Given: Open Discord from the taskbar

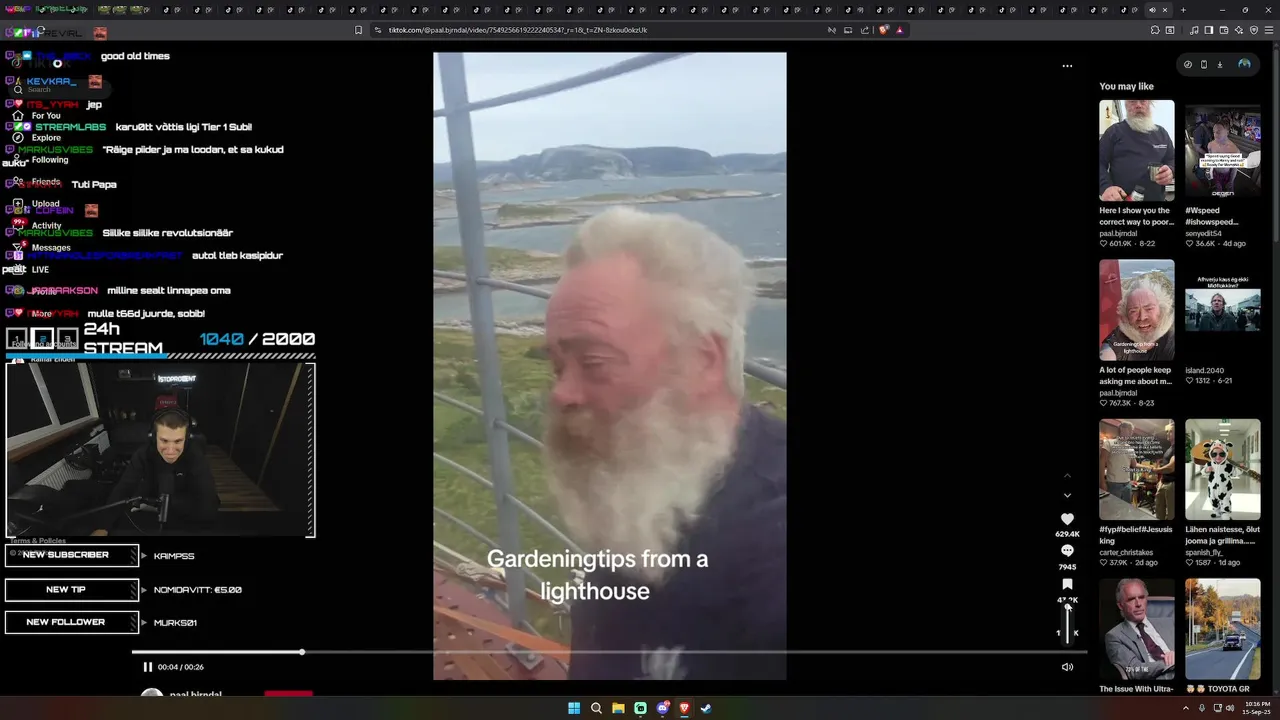Looking at the screenshot, I should (x=662, y=708).
